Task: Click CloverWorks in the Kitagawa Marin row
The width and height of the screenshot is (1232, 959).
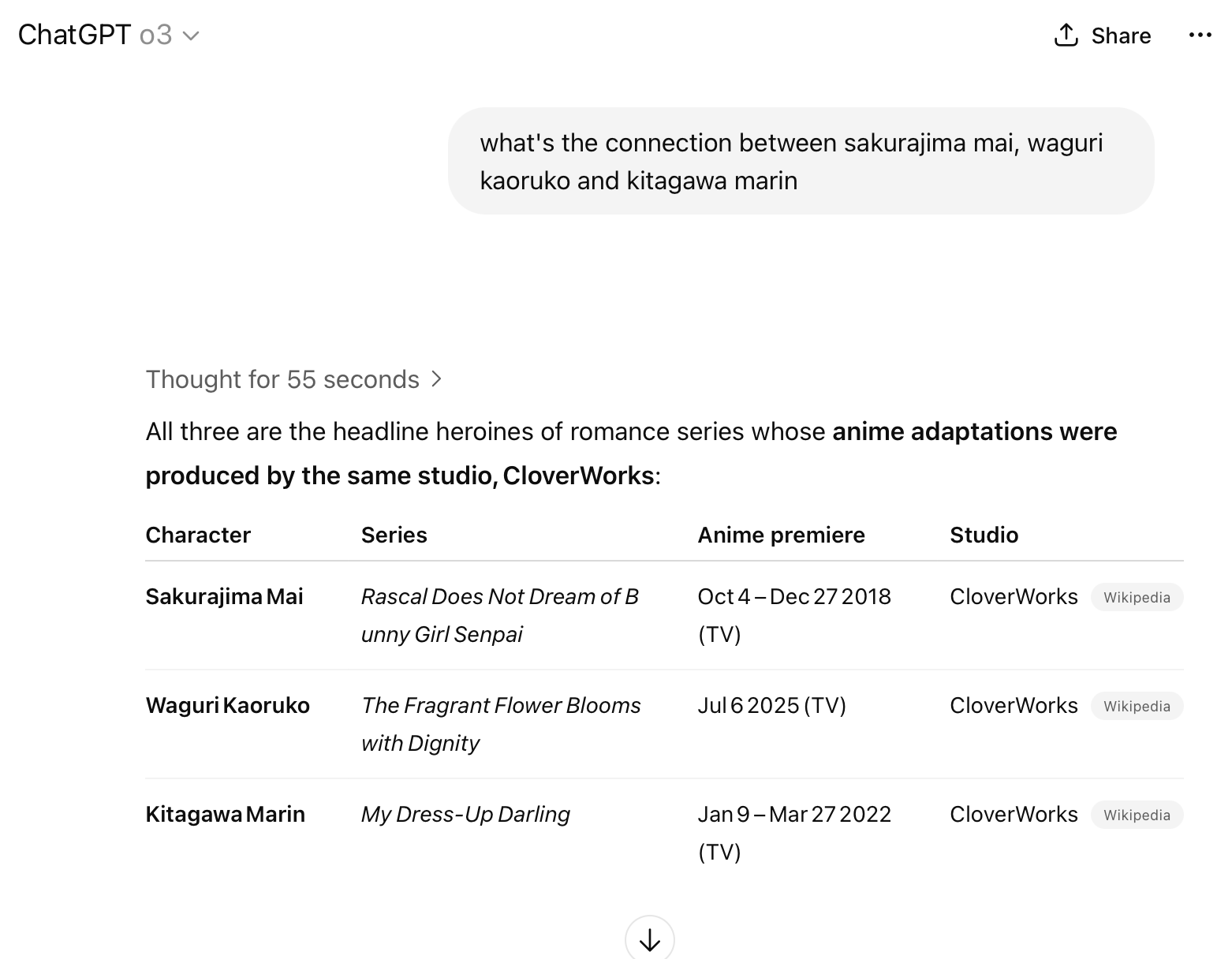Action: click(x=1014, y=814)
